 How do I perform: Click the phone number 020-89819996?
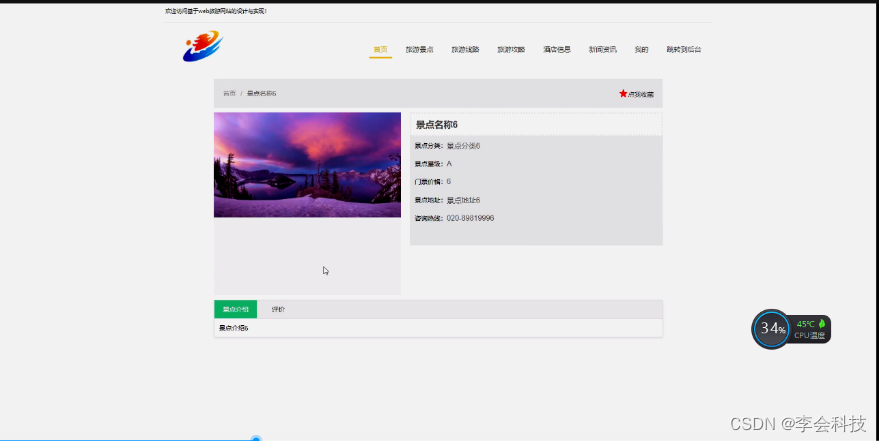coord(470,218)
